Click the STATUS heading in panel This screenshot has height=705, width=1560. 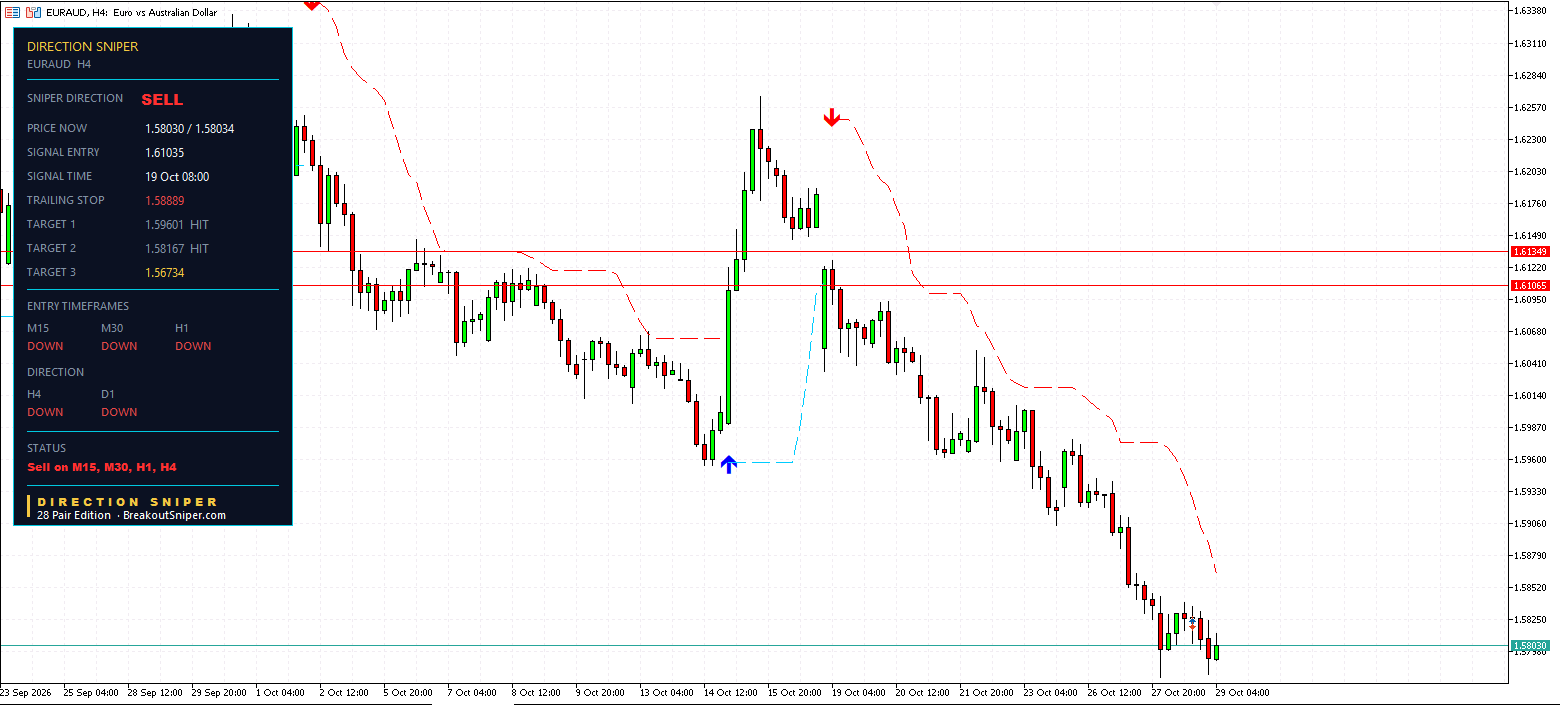(x=46, y=449)
